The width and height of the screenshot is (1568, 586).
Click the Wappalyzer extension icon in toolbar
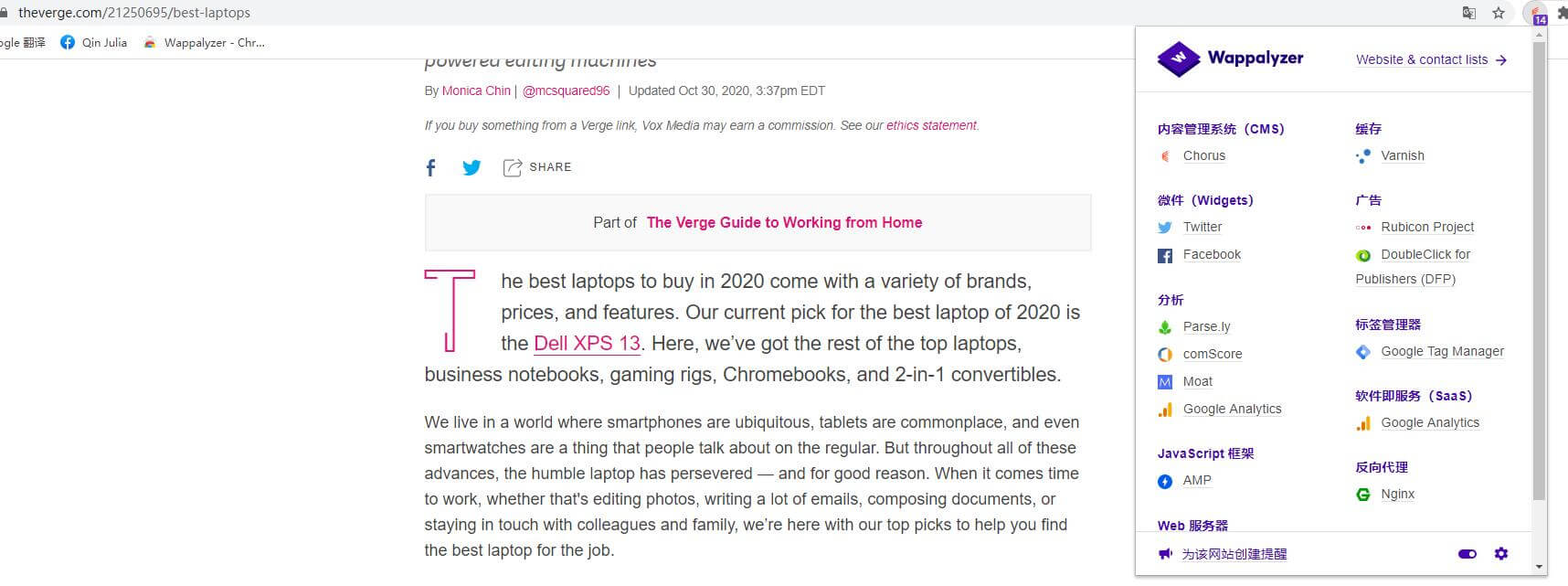[x=1536, y=13]
